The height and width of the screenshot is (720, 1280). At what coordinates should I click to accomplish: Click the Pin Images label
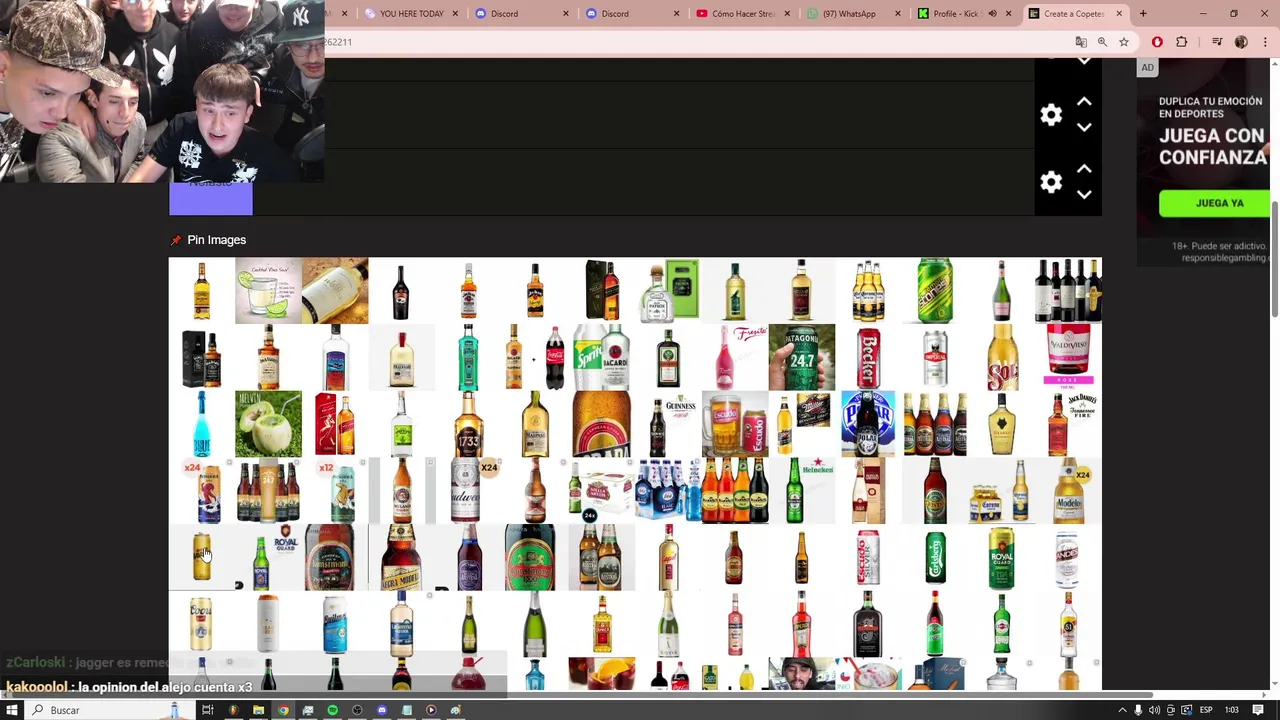click(216, 240)
